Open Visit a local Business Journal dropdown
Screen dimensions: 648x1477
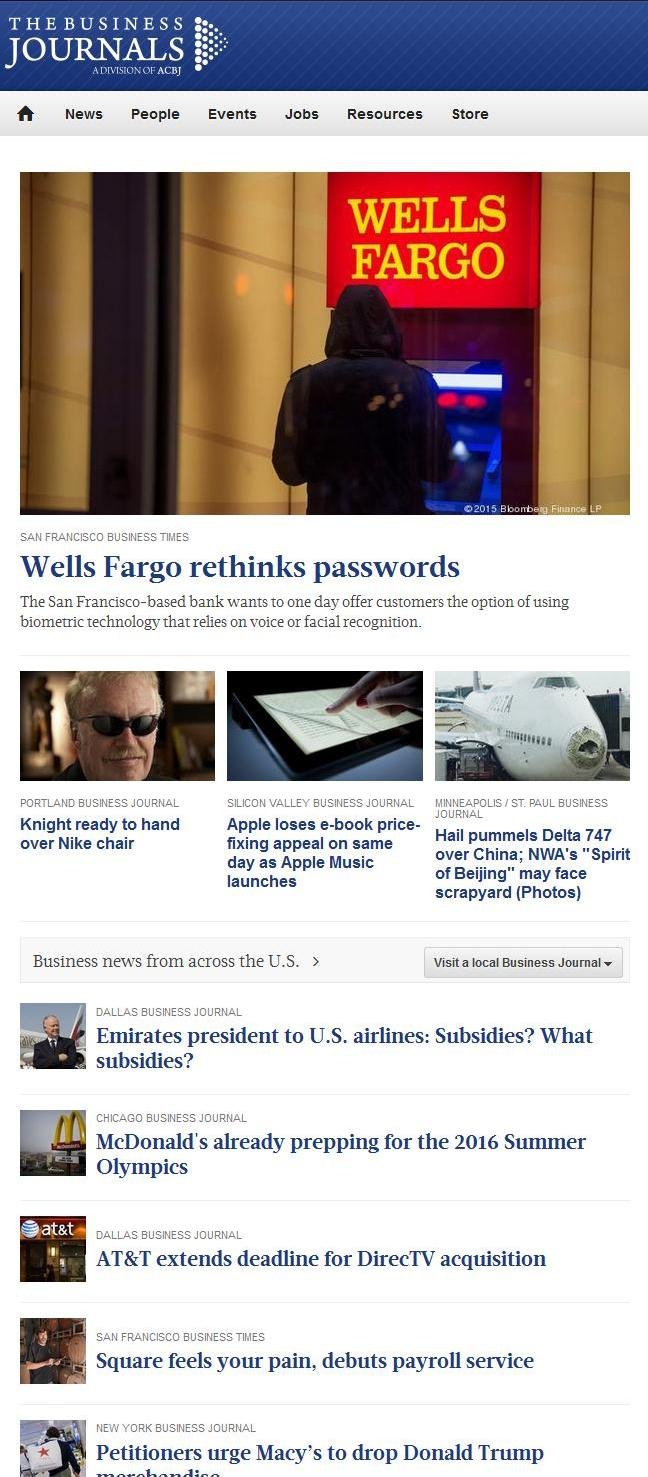coord(523,963)
